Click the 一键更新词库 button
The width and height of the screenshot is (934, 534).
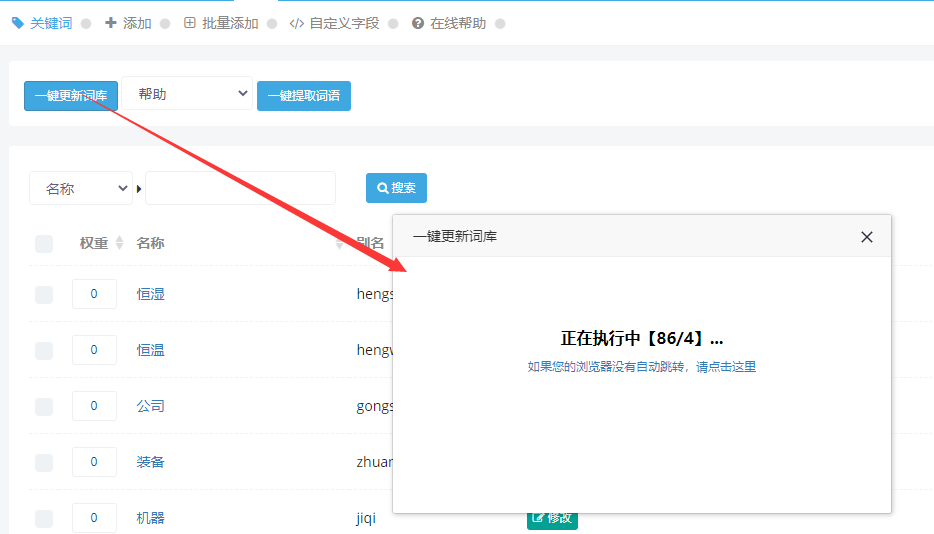pyautogui.click(x=71, y=95)
